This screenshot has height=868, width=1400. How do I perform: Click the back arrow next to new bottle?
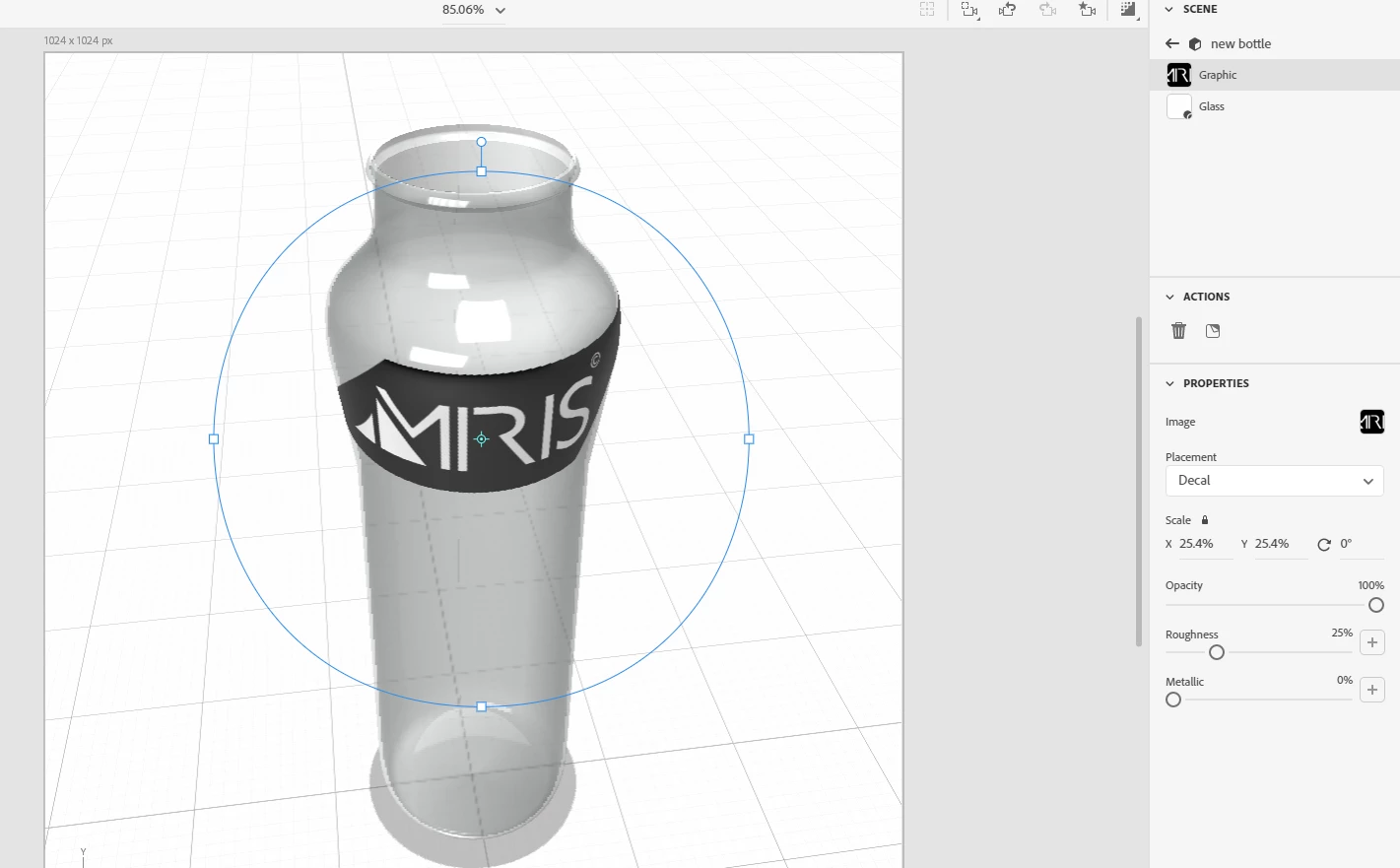click(x=1171, y=43)
